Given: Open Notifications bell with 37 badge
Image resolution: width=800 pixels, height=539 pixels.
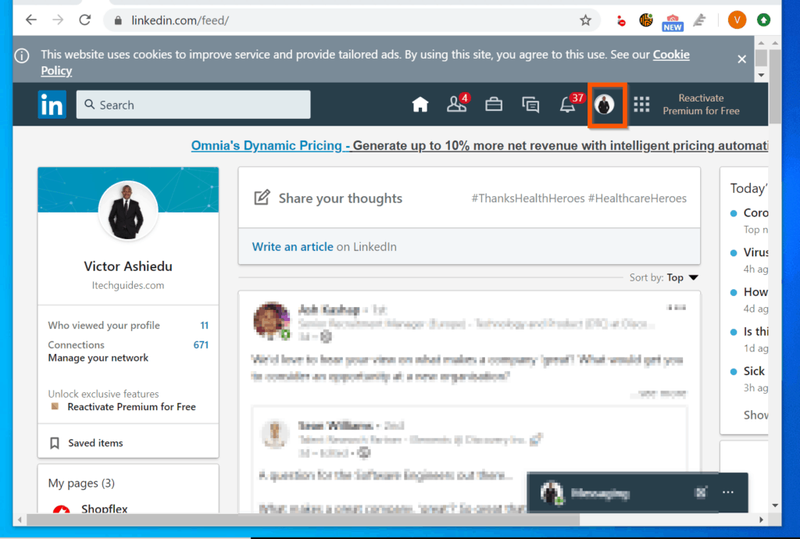Looking at the screenshot, I should [569, 104].
